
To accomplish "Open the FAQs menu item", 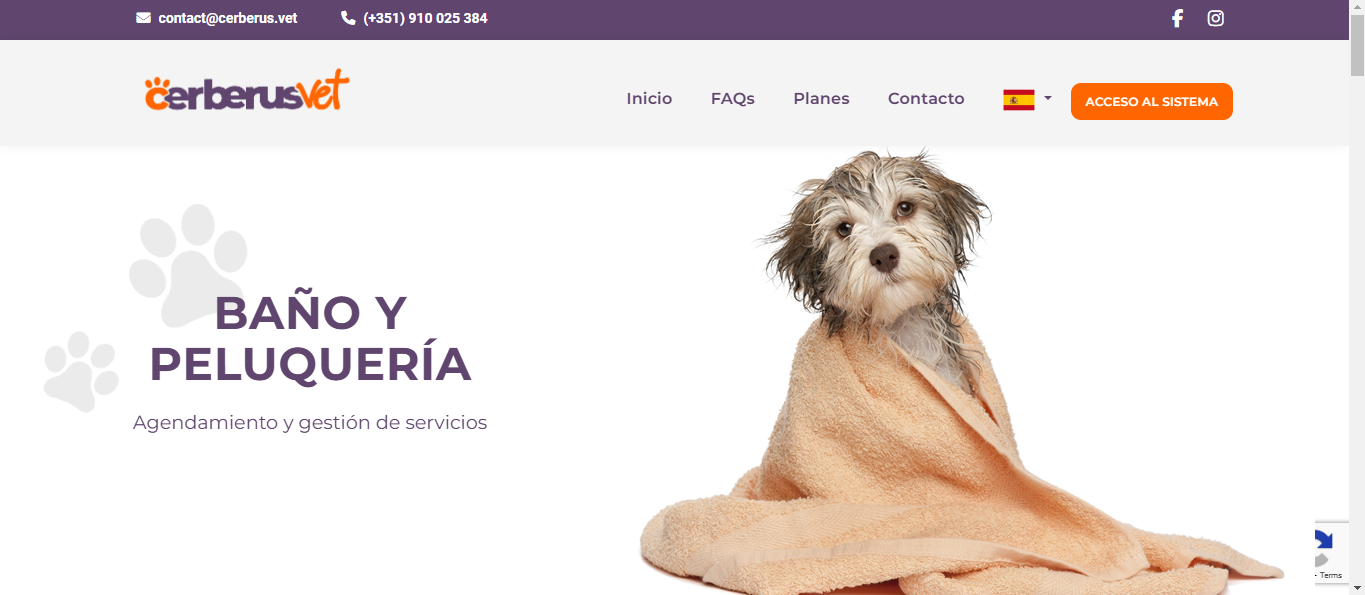I will coord(733,99).
